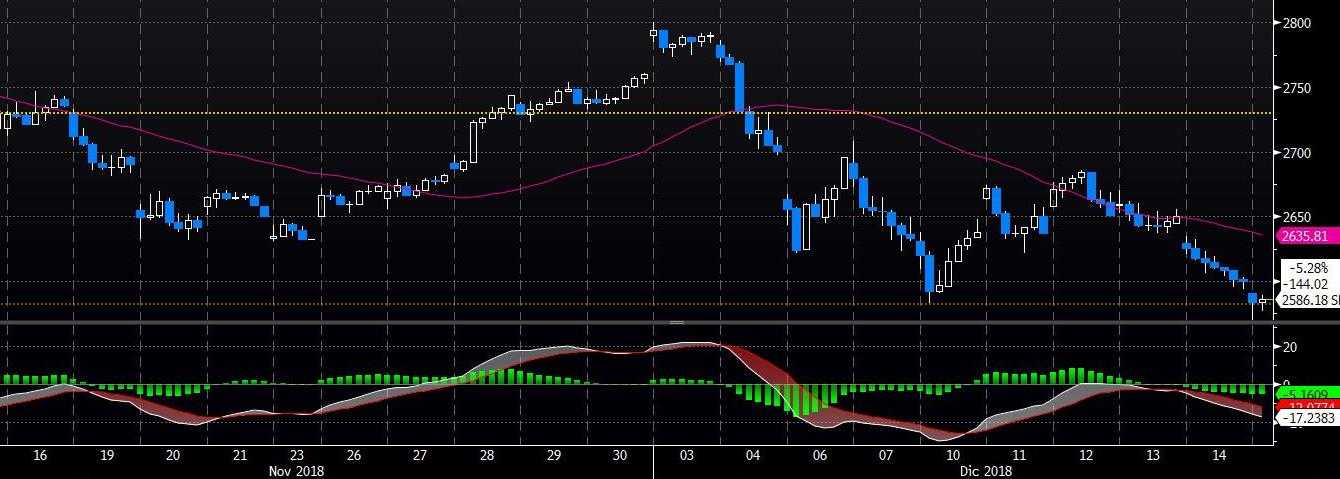The image size is (1340, 479).
Task: Click date label 03 on time axis
Action: [x=686, y=455]
